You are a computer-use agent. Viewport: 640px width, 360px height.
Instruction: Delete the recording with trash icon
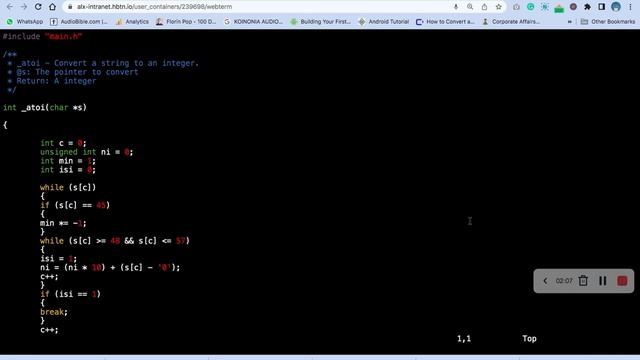point(583,281)
